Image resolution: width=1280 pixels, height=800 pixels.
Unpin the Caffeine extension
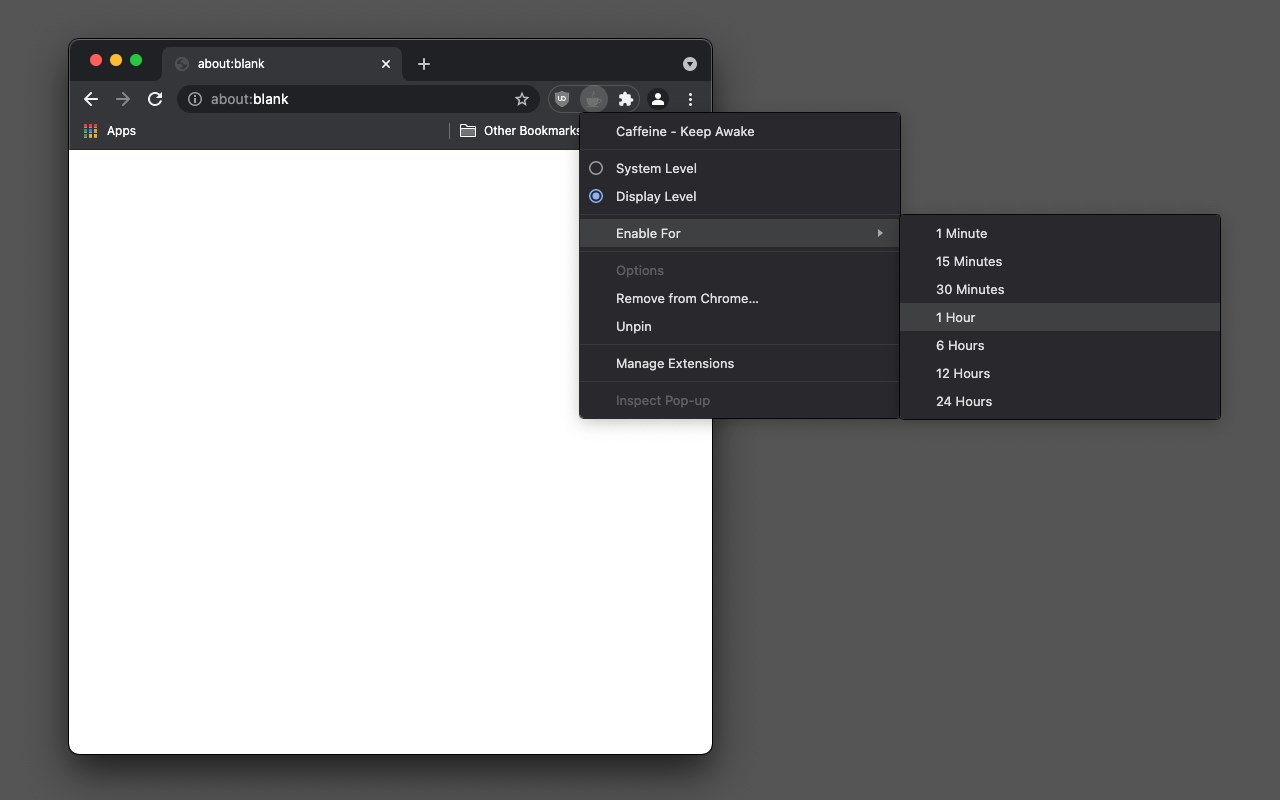click(740, 326)
